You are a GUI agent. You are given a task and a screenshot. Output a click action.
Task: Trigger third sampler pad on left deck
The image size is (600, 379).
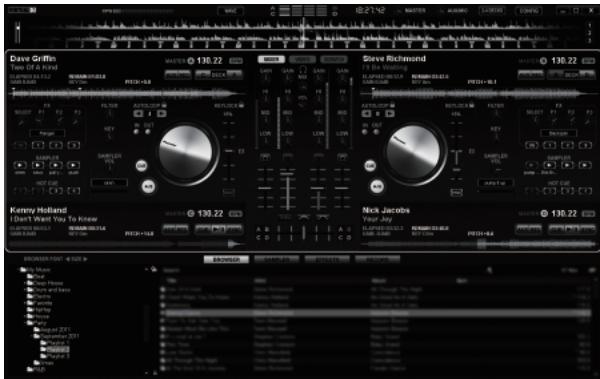pyautogui.click(x=56, y=165)
